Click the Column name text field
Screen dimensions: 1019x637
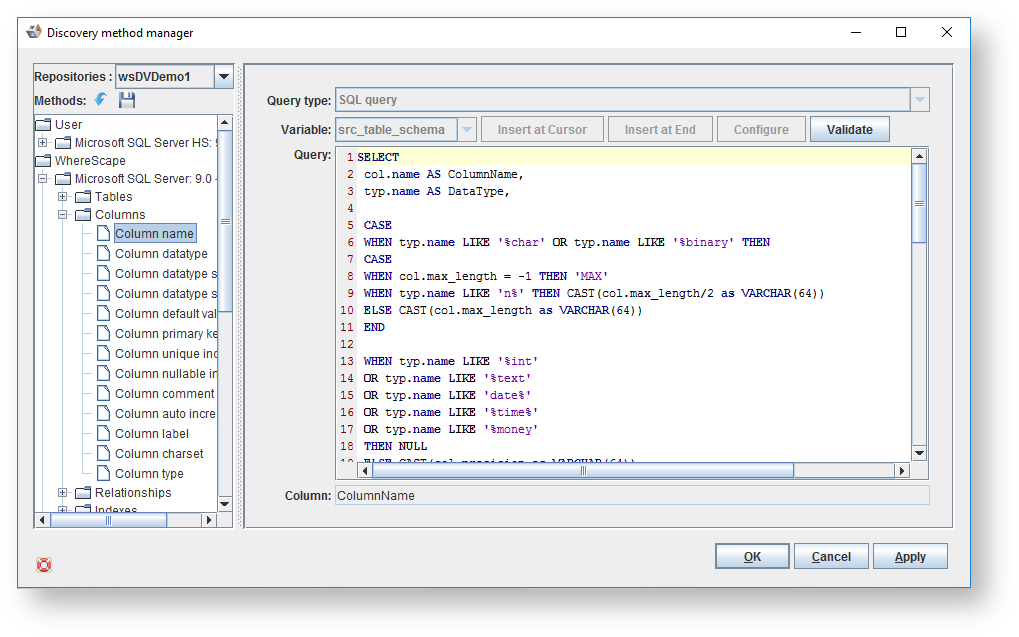click(631, 496)
